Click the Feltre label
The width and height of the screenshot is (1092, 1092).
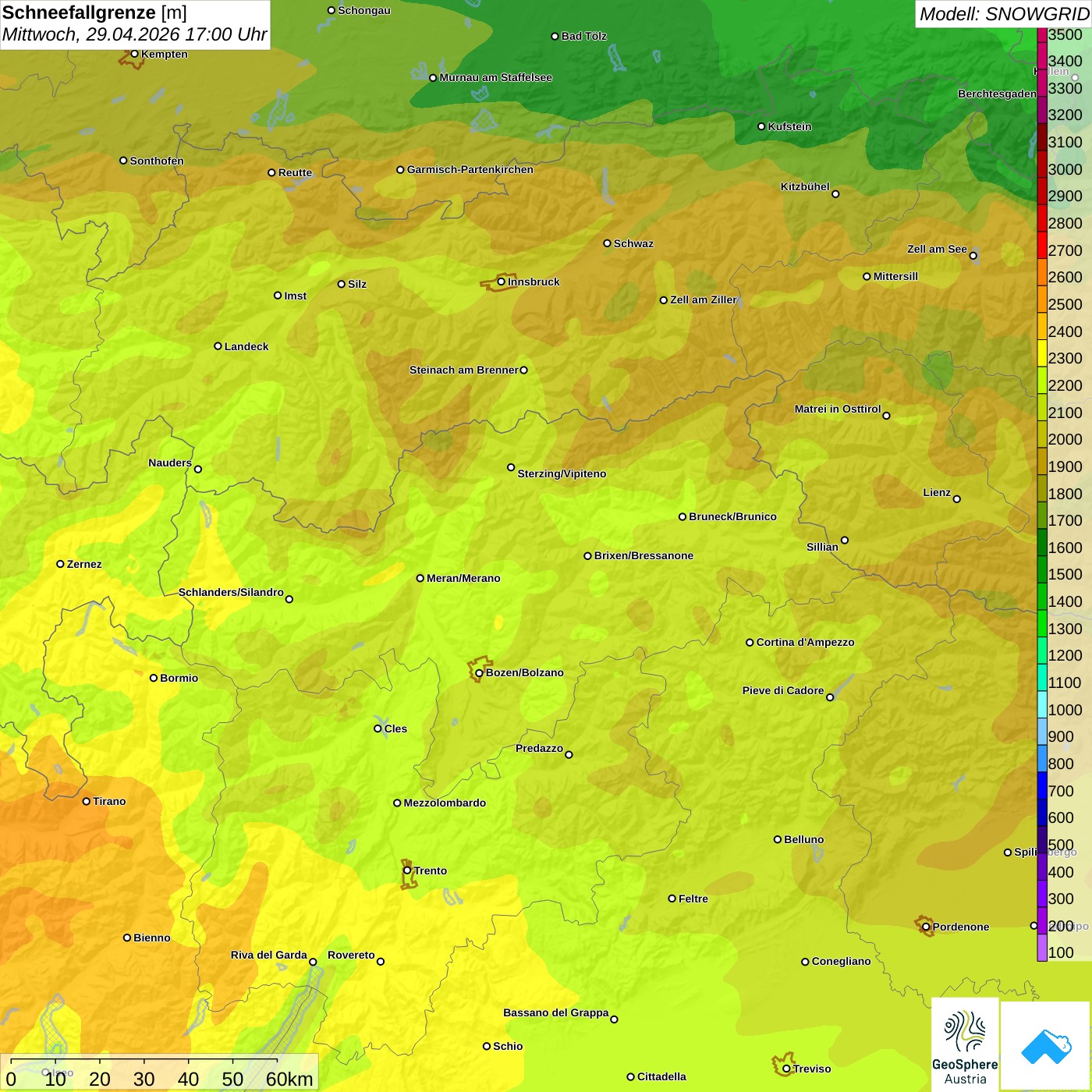[x=693, y=899]
